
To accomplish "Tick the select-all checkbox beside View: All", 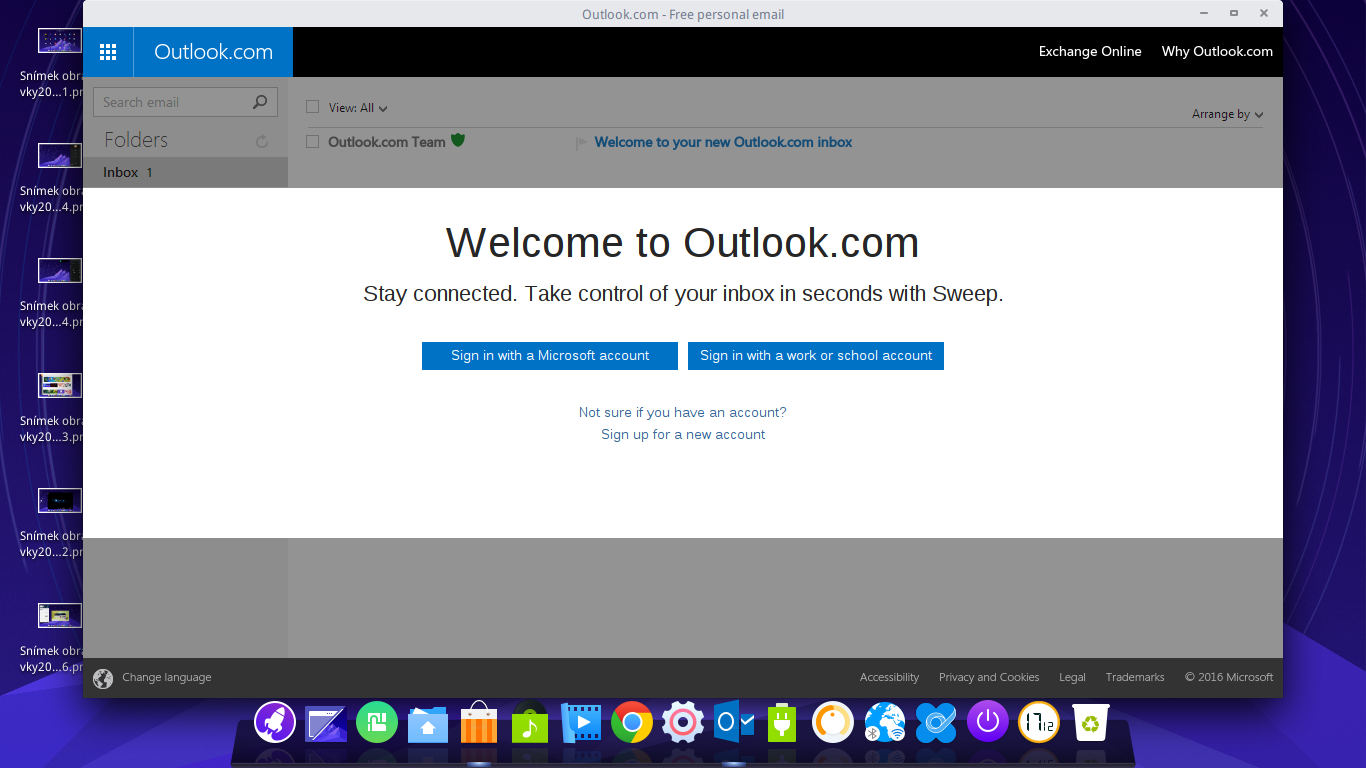I will (x=312, y=107).
